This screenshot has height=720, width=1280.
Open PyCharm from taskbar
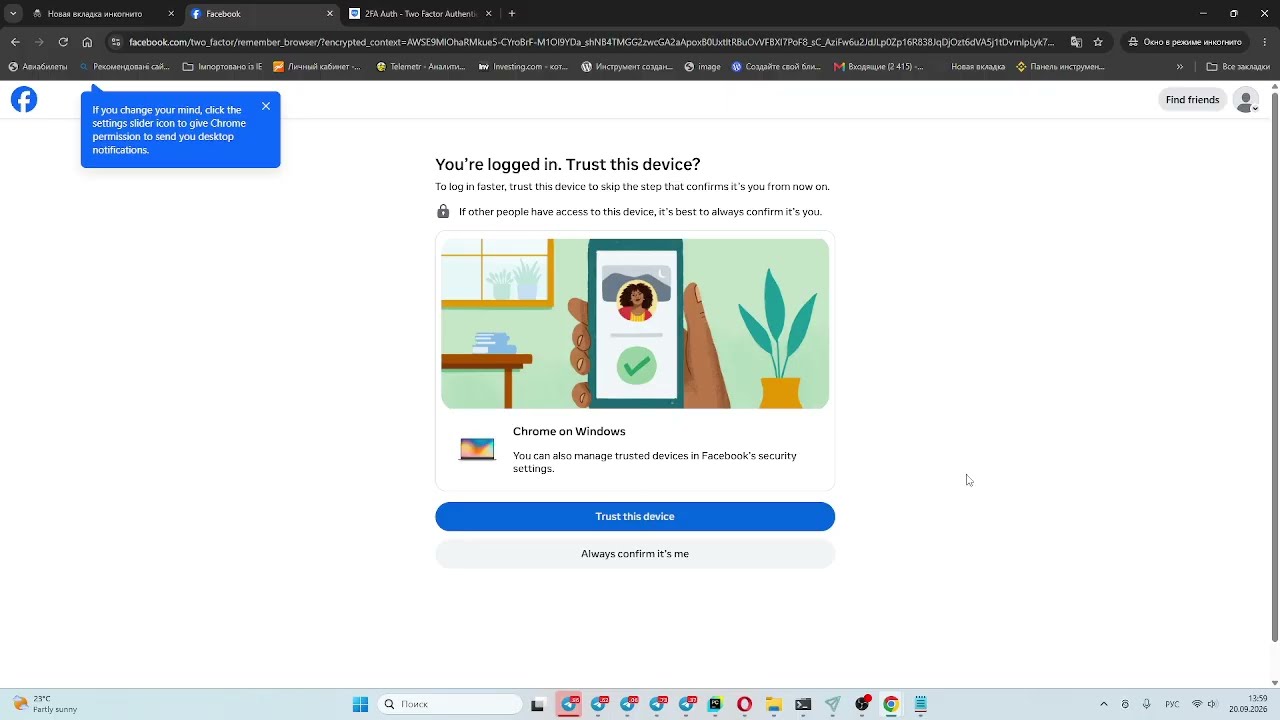click(x=715, y=704)
